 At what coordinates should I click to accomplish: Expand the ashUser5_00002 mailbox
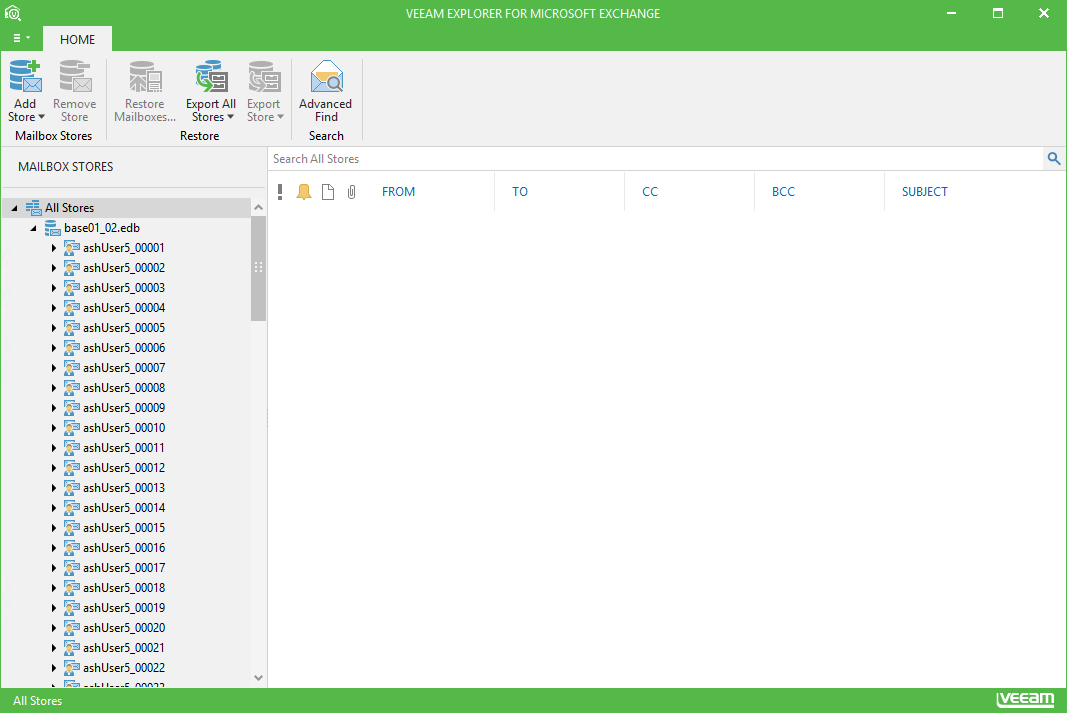coord(54,268)
